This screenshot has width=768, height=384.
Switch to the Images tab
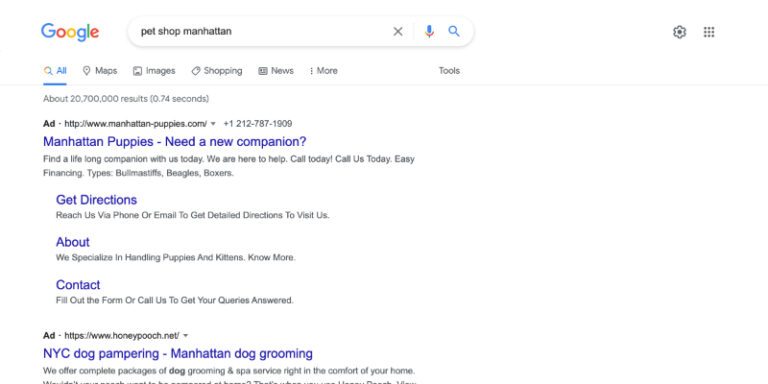tap(154, 71)
